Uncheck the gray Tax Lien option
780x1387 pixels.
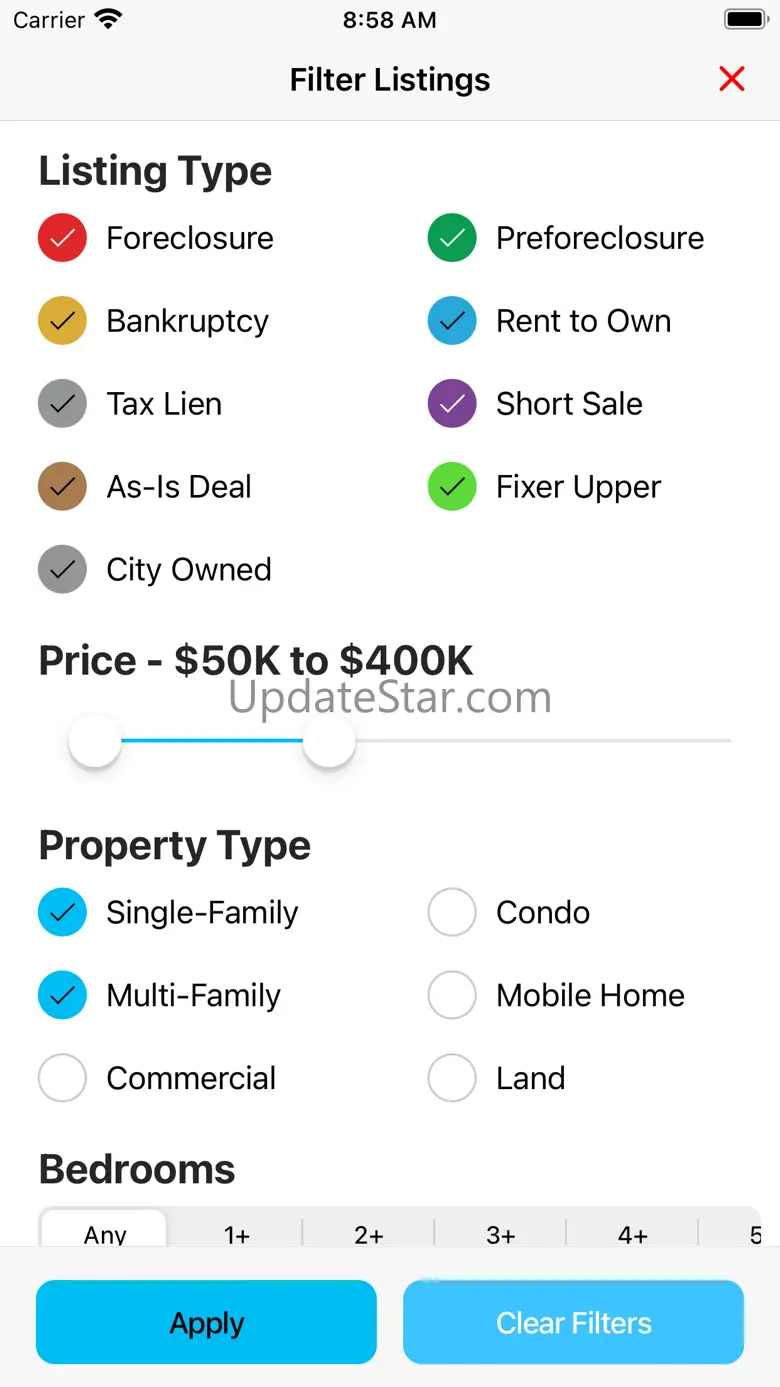[62, 404]
